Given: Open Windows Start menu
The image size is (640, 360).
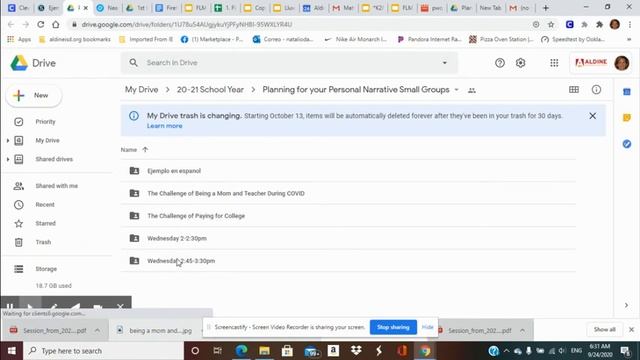Looking at the screenshot, I should (x=11, y=351).
